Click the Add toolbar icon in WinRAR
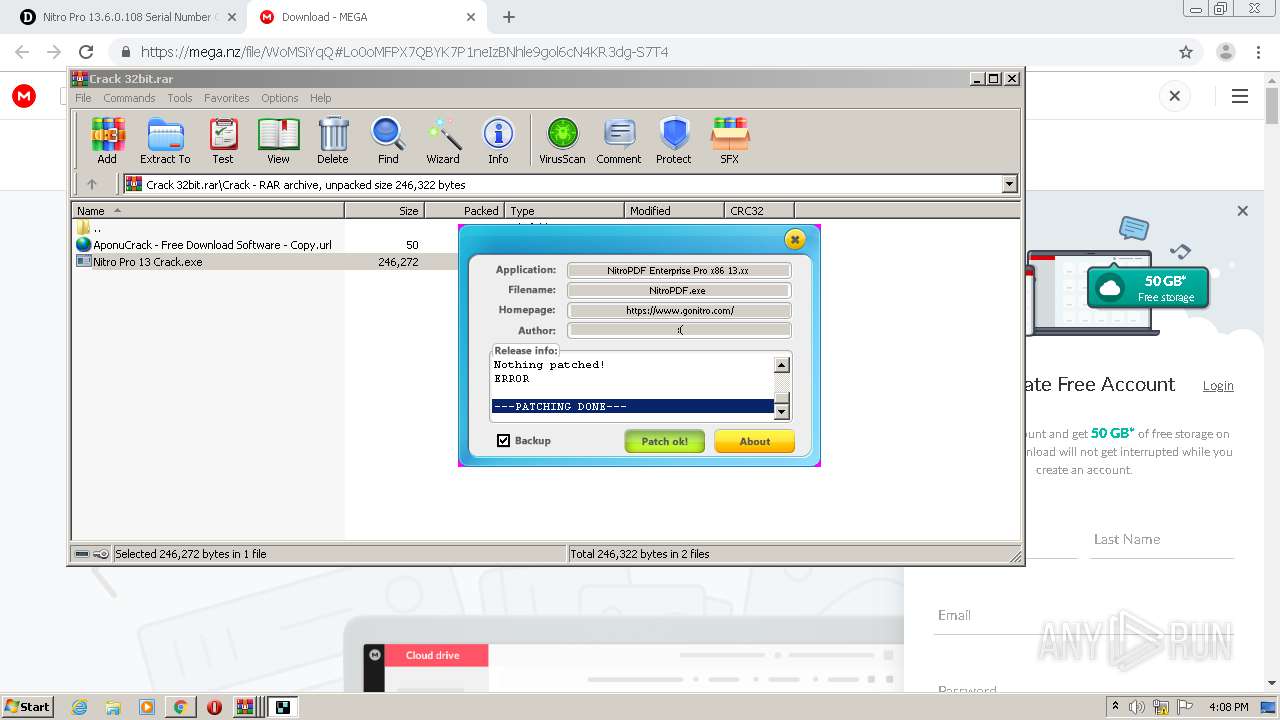Image resolution: width=1280 pixels, height=720 pixels. coord(107,140)
